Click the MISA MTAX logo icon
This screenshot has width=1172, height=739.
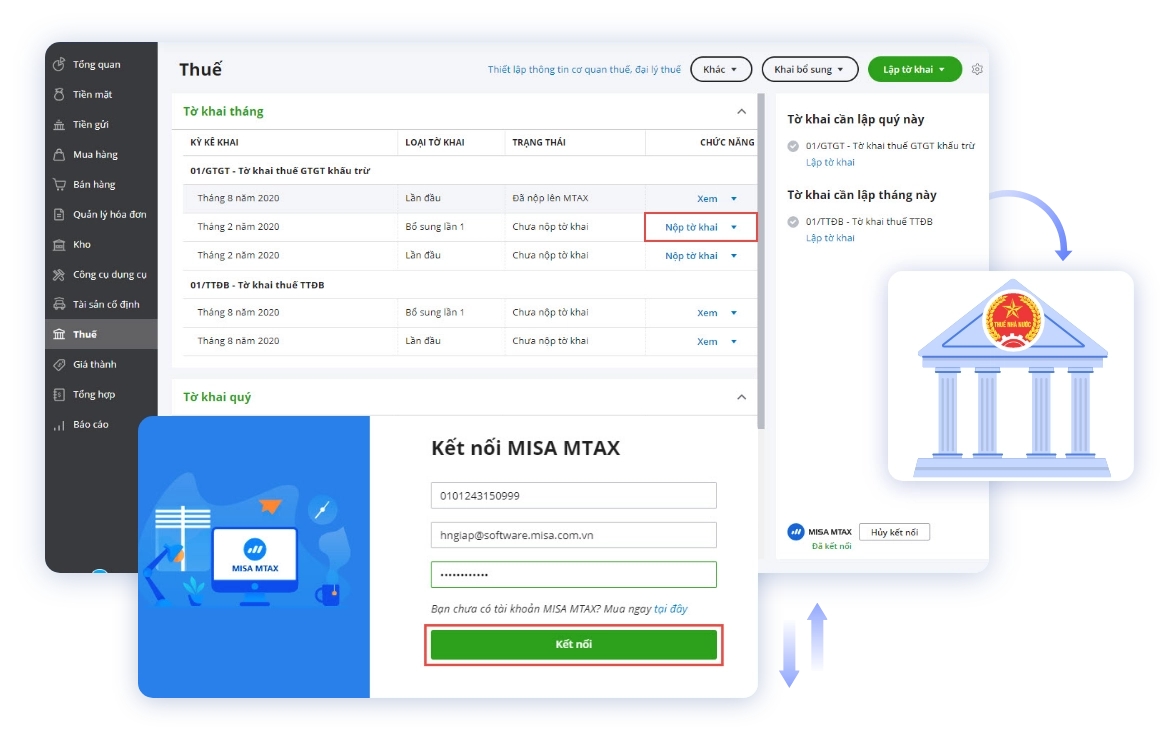click(x=796, y=532)
